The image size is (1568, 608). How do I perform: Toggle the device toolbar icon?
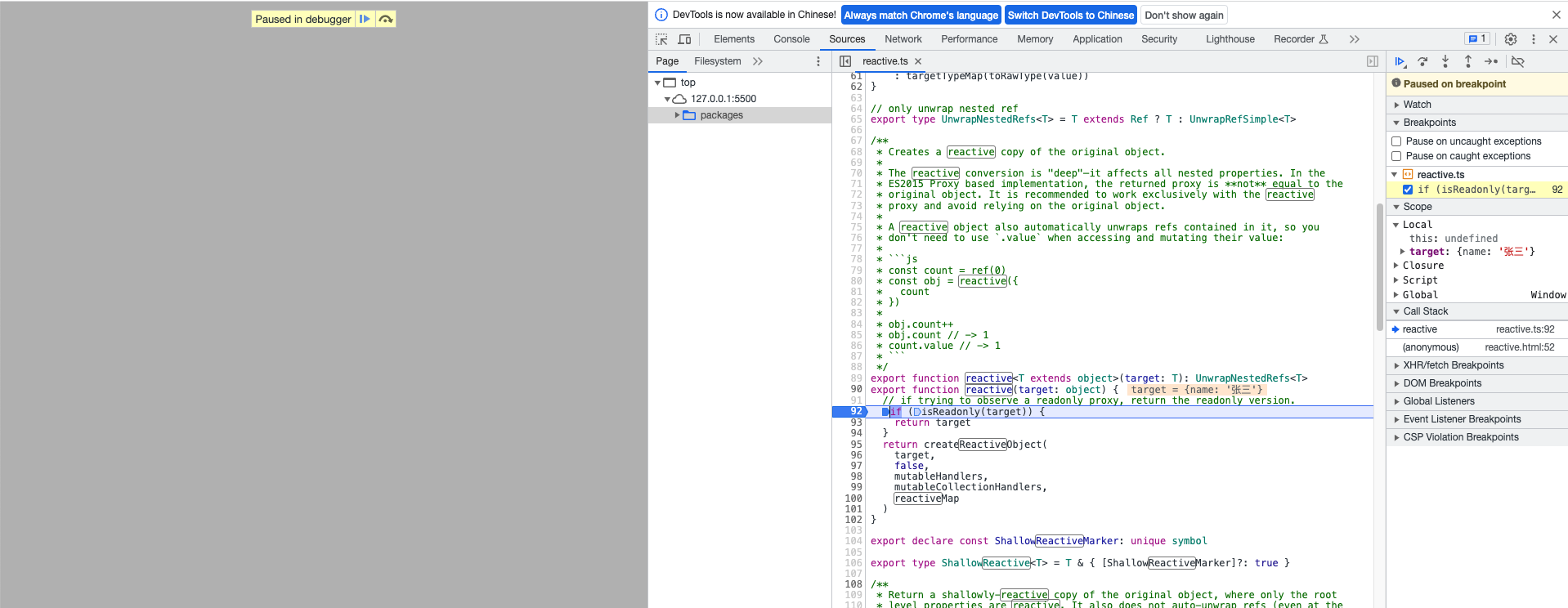point(685,39)
